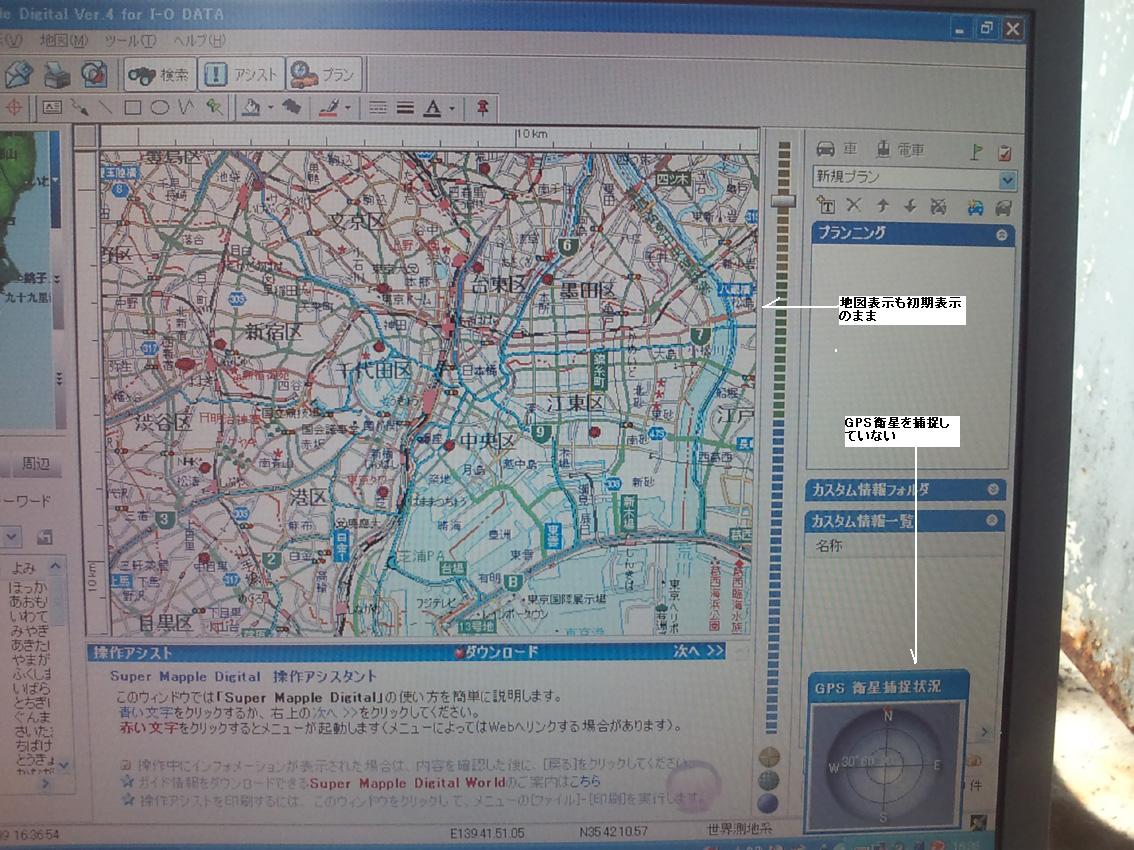Click the pen line color tool
Screen dimensions: 1134x850
tap(329, 108)
